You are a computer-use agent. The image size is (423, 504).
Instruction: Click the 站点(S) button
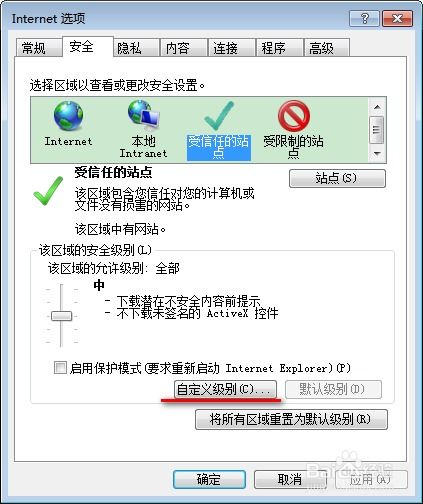tap(337, 178)
